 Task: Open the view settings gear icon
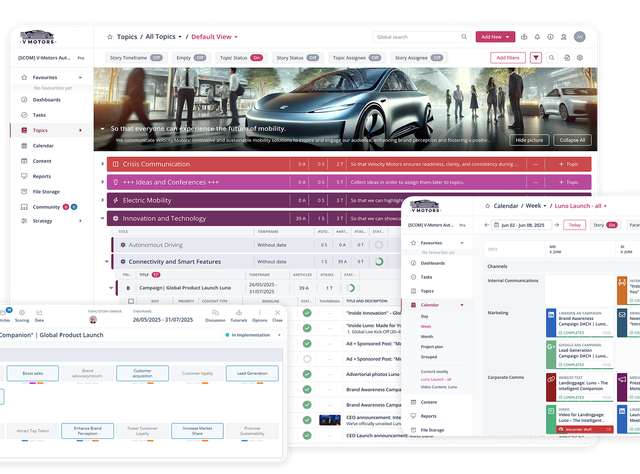(580, 58)
